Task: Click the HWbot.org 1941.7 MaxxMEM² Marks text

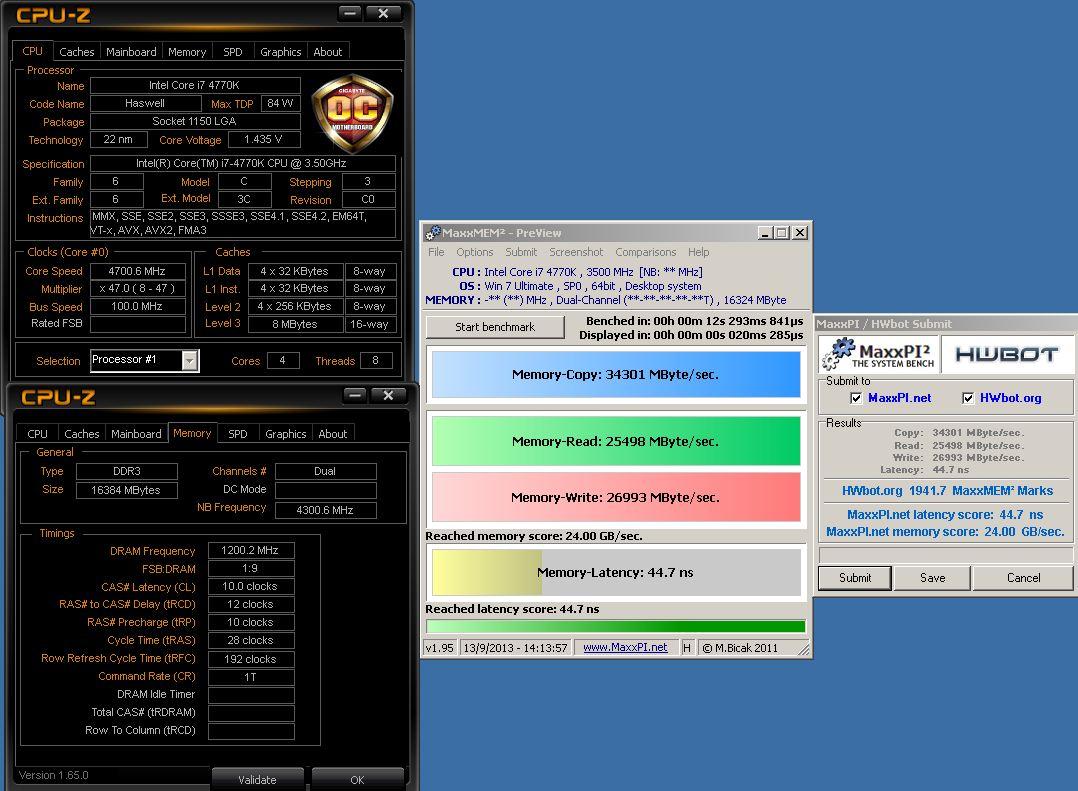Action: coord(947,491)
